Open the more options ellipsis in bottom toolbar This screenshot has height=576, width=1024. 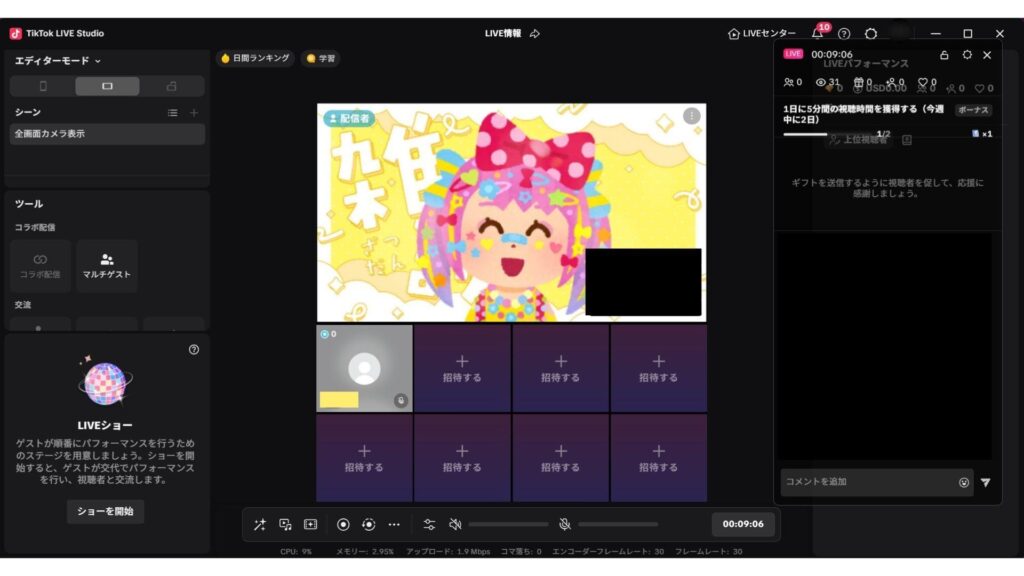coord(394,524)
